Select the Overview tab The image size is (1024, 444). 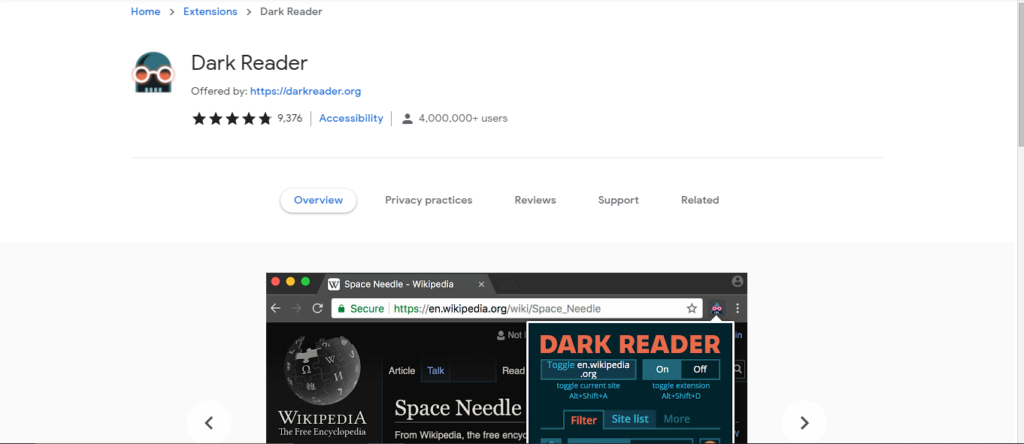(x=318, y=200)
